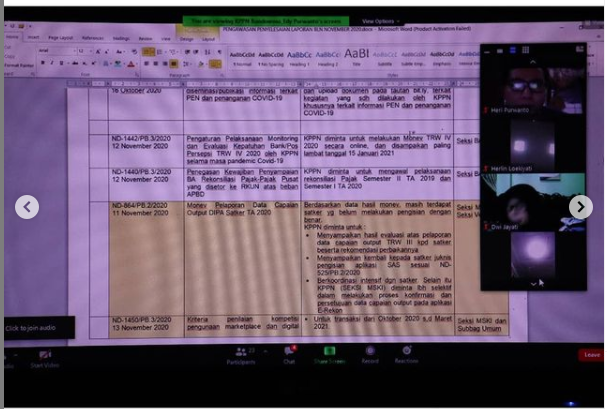The image size is (607, 409).
Task: Click the Numbering list icon
Action: pyautogui.click(x=160, y=52)
